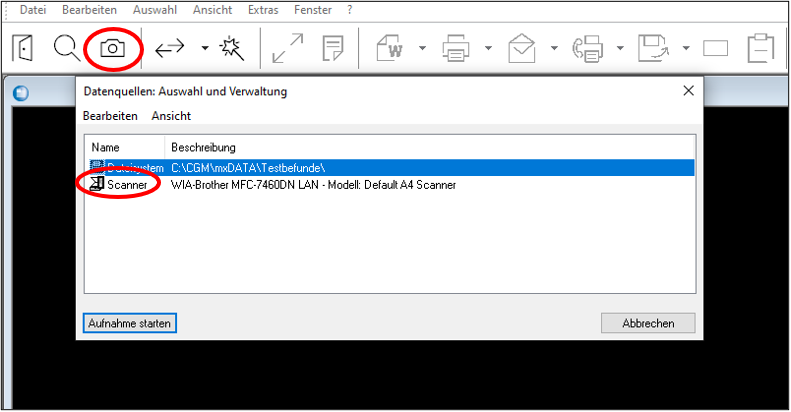Open the question mark help menu
The image size is (791, 412).
pos(350,10)
